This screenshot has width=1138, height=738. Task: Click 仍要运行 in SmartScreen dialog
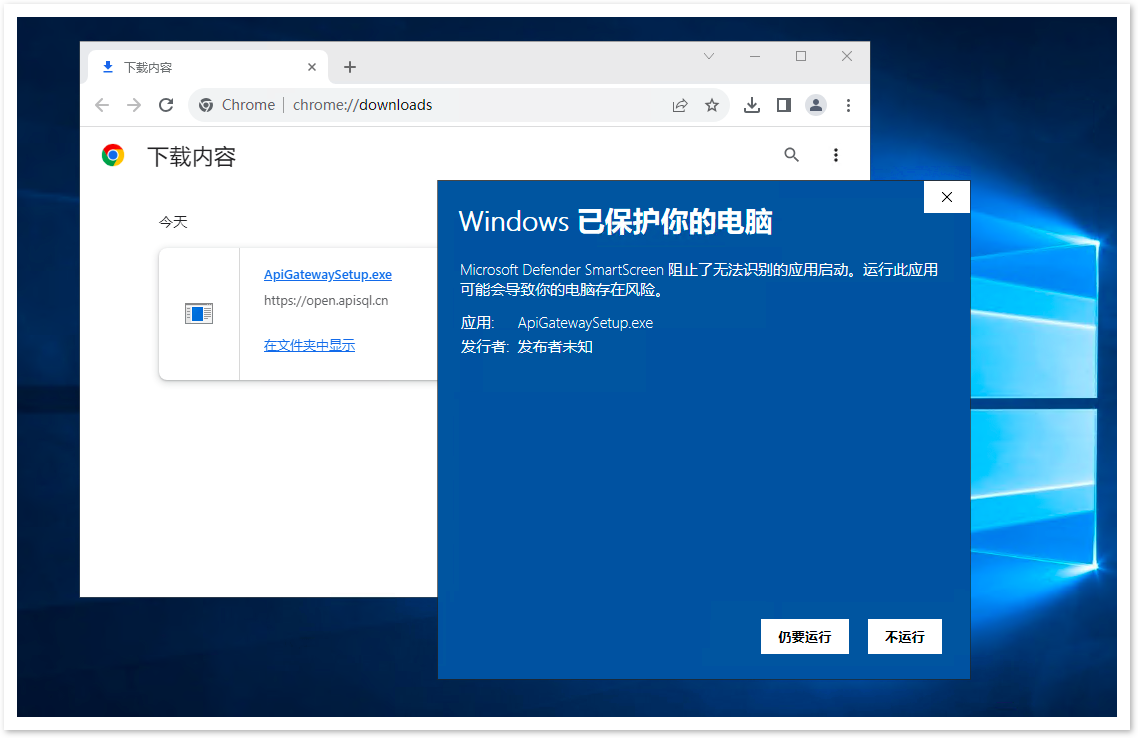pos(805,636)
